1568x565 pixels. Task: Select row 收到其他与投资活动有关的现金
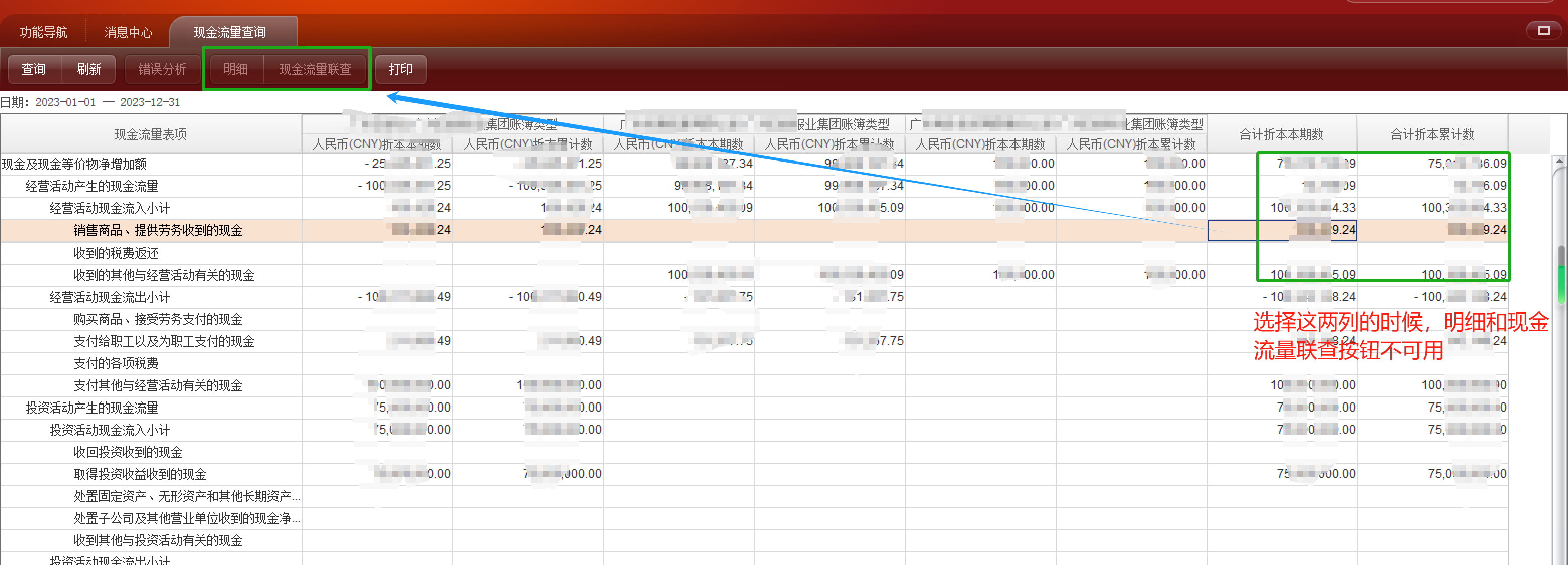(754, 541)
